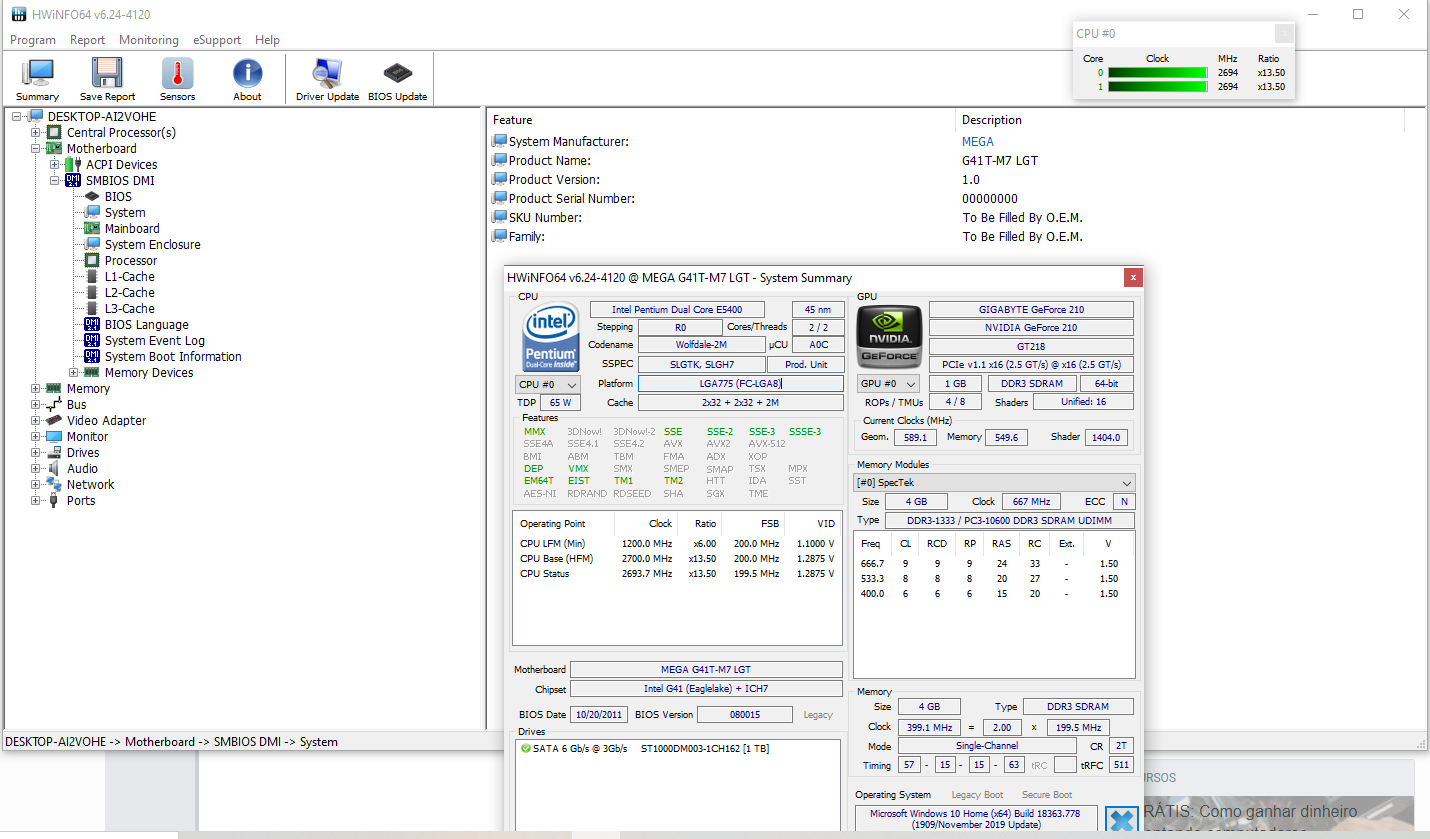The width and height of the screenshot is (1430, 839).
Task: Open the SpecTek memory module dropdown
Action: click(x=994, y=482)
